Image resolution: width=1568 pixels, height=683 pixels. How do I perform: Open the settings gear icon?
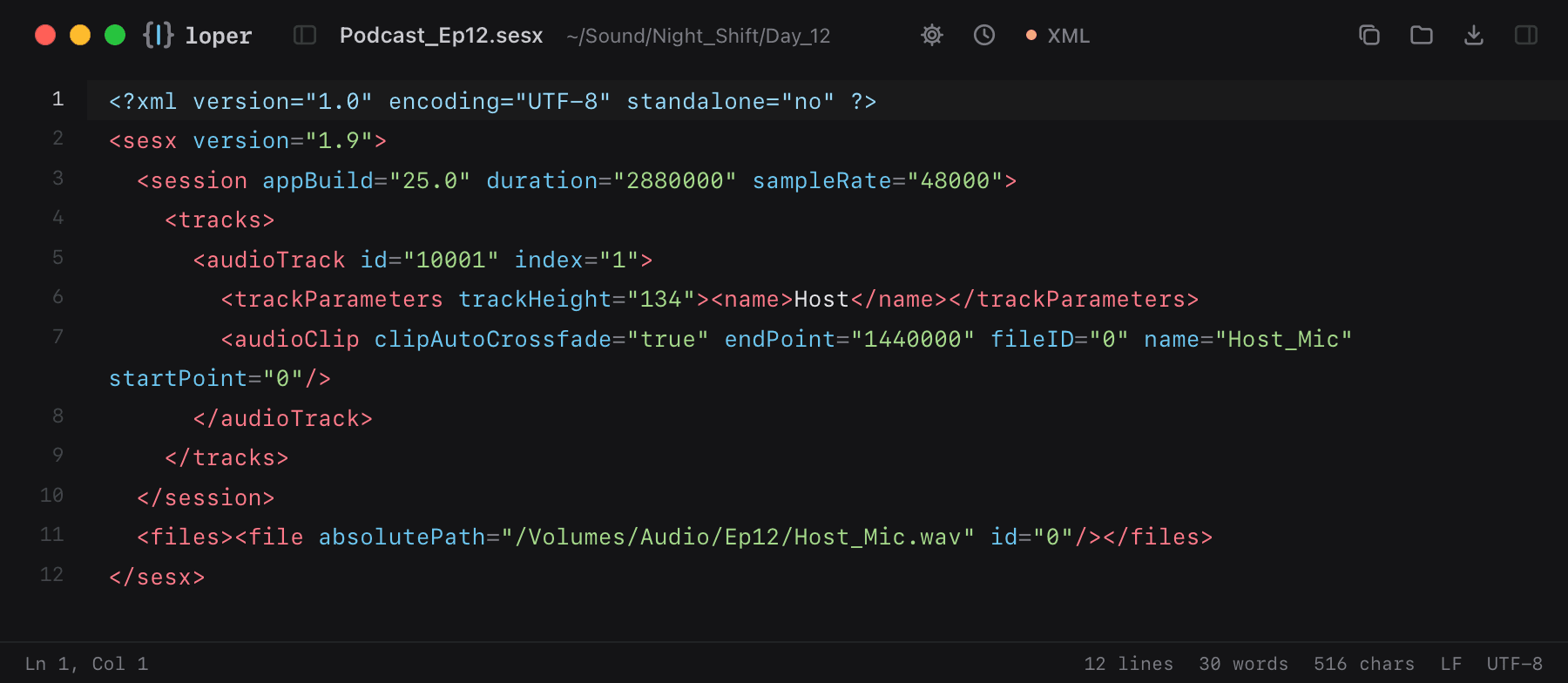coord(932,35)
